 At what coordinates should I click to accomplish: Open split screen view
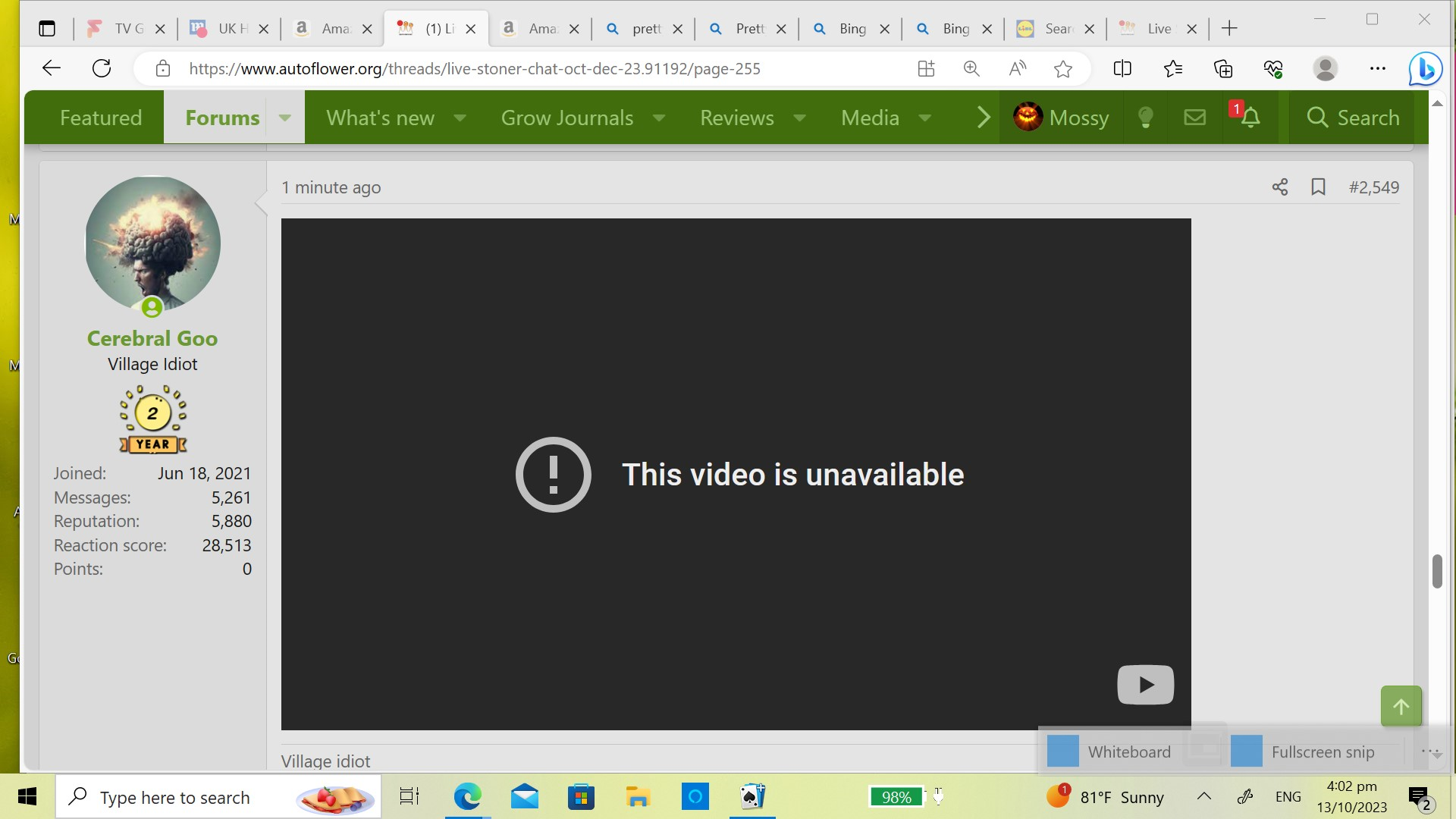1122,69
